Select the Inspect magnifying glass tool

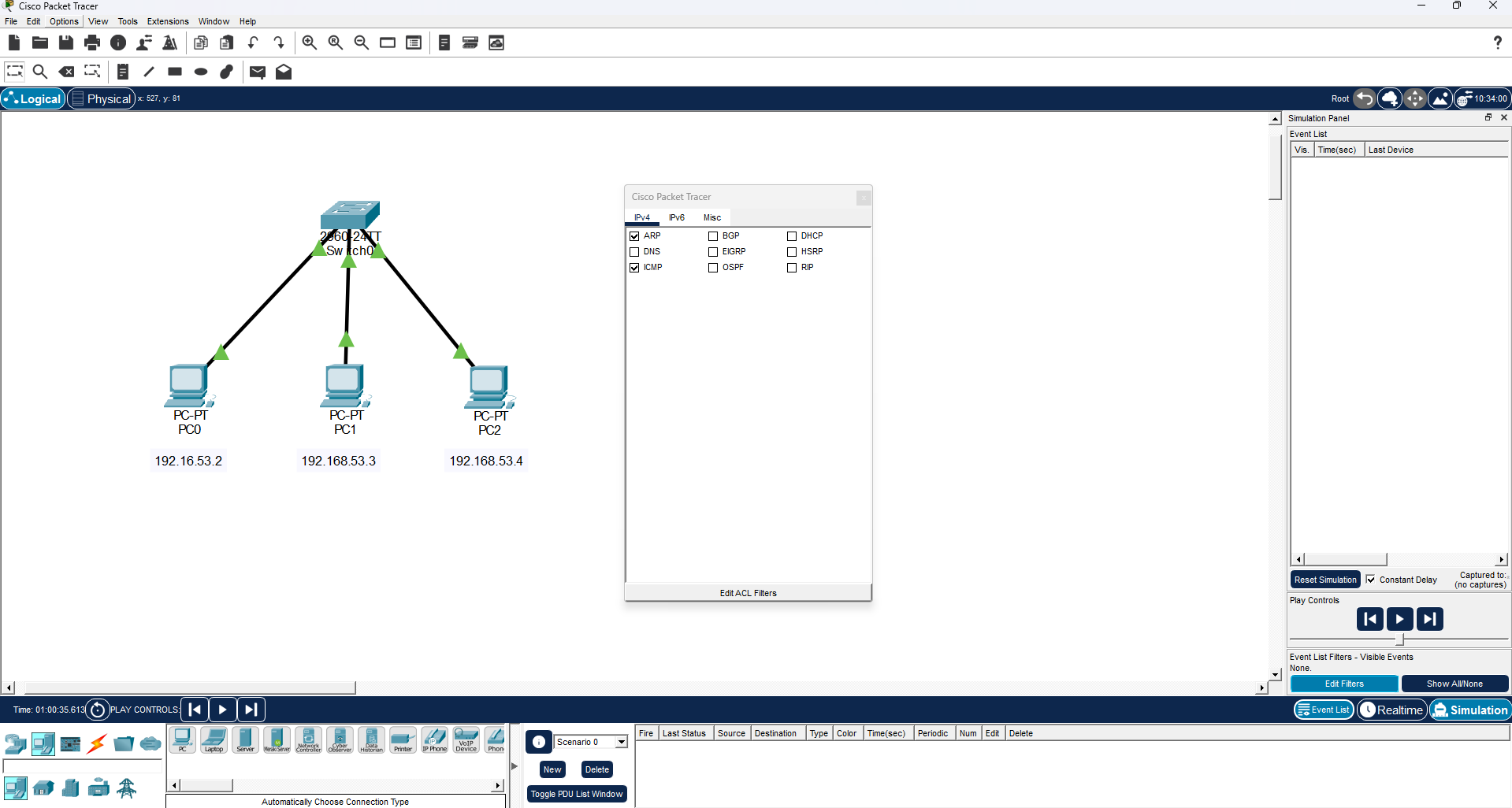[40, 72]
